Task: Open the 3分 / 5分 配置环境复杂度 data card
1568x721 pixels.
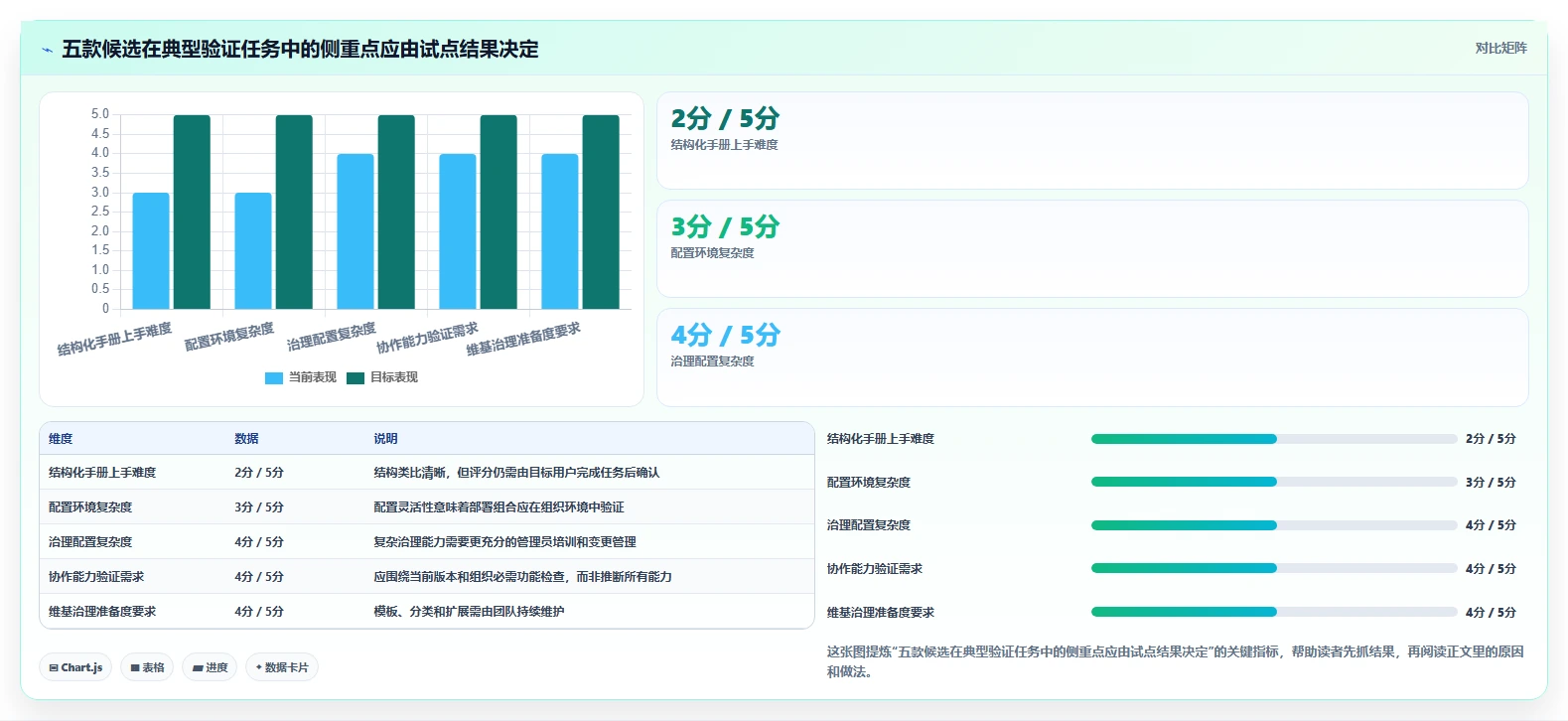Action: pos(1092,249)
